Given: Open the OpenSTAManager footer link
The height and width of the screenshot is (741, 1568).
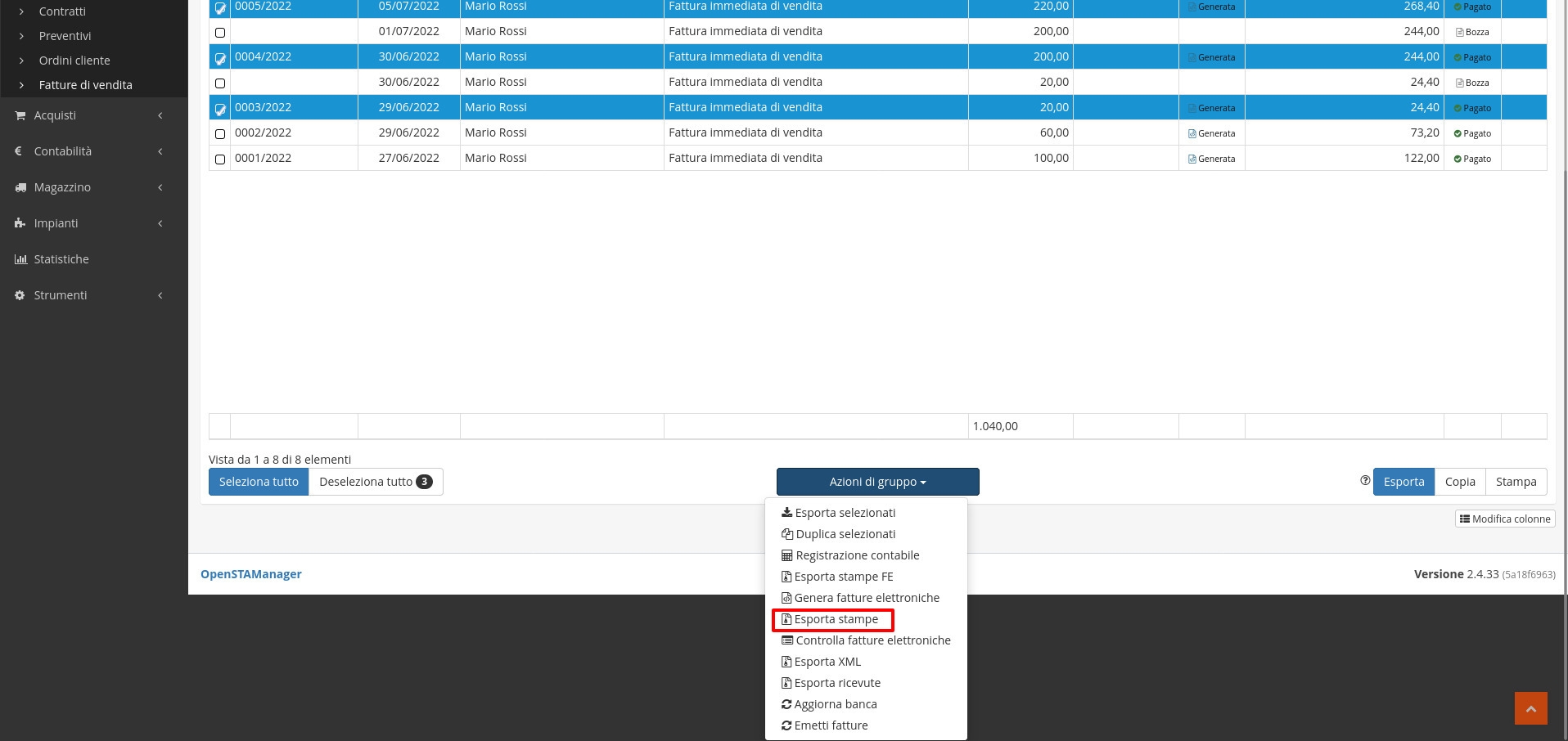Looking at the screenshot, I should pos(251,574).
